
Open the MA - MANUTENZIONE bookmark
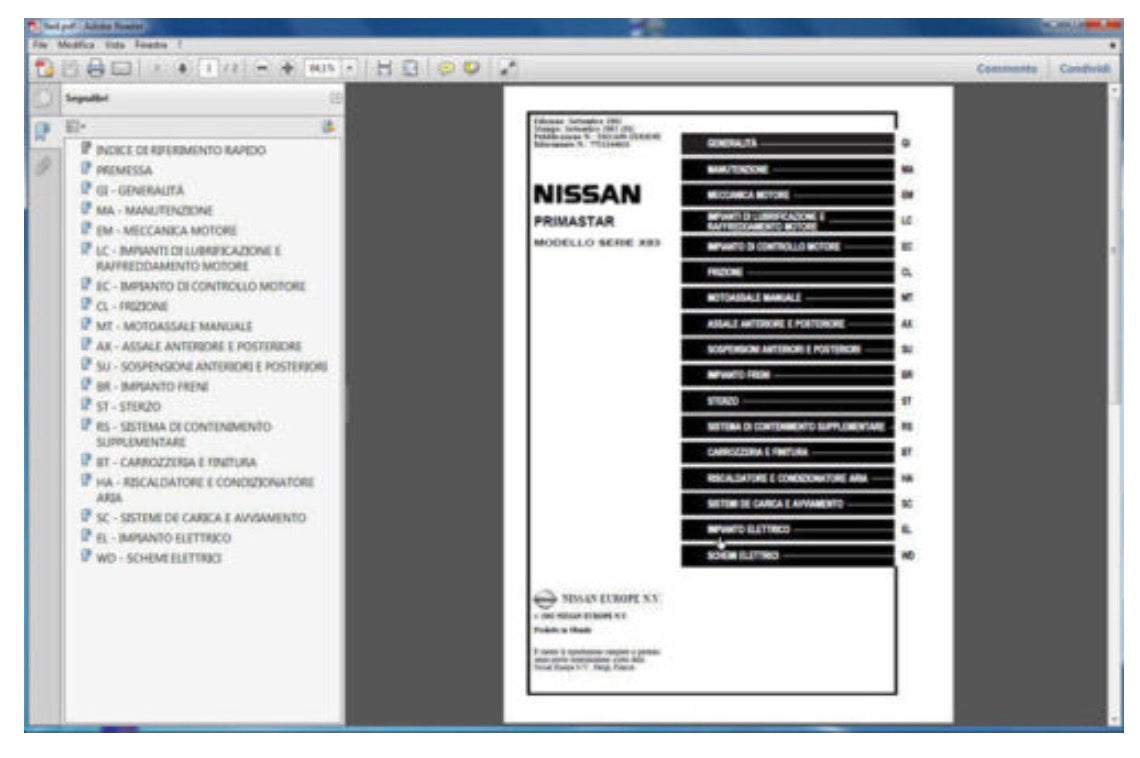[155, 210]
